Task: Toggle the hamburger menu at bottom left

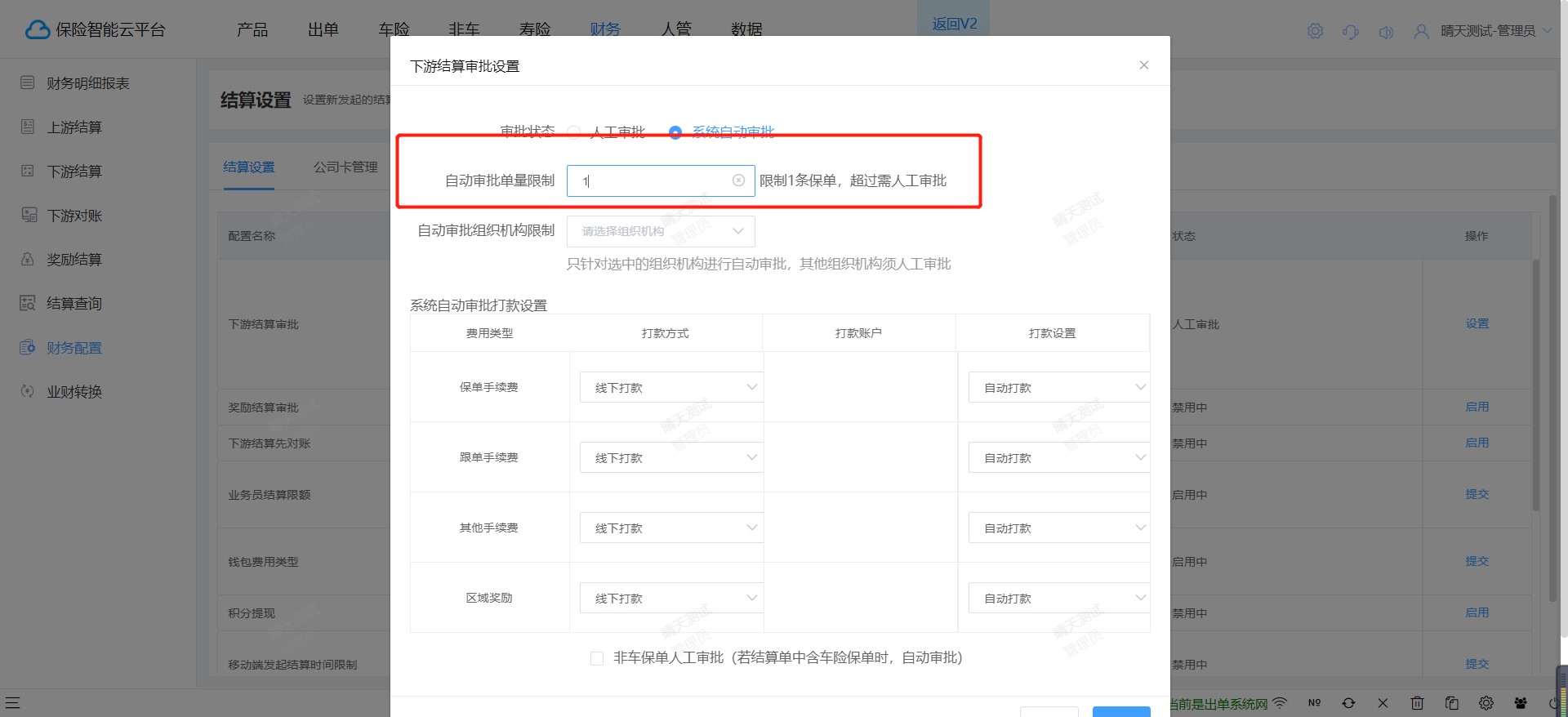Action: point(12,702)
